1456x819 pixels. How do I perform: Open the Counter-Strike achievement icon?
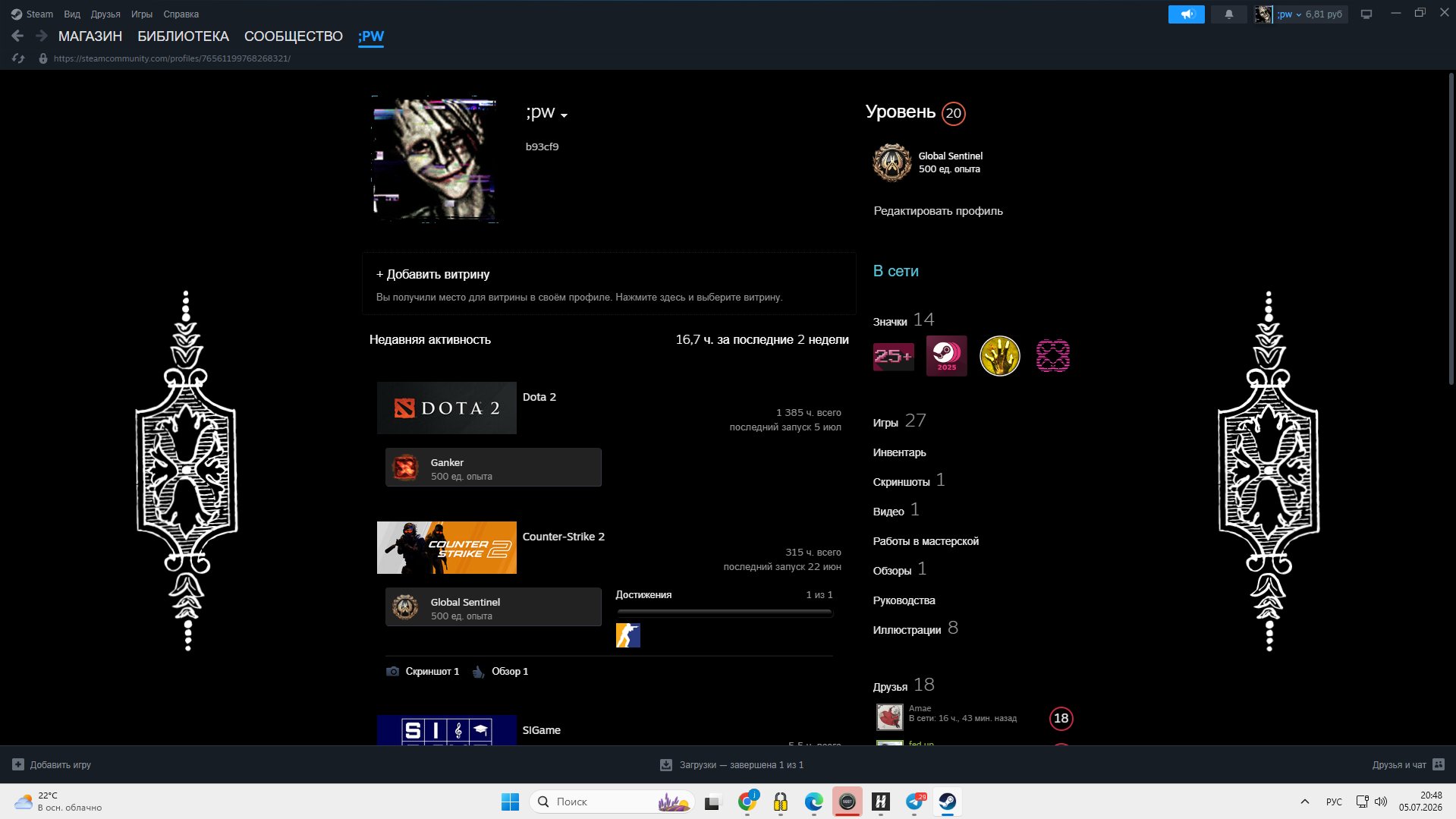[x=627, y=635]
